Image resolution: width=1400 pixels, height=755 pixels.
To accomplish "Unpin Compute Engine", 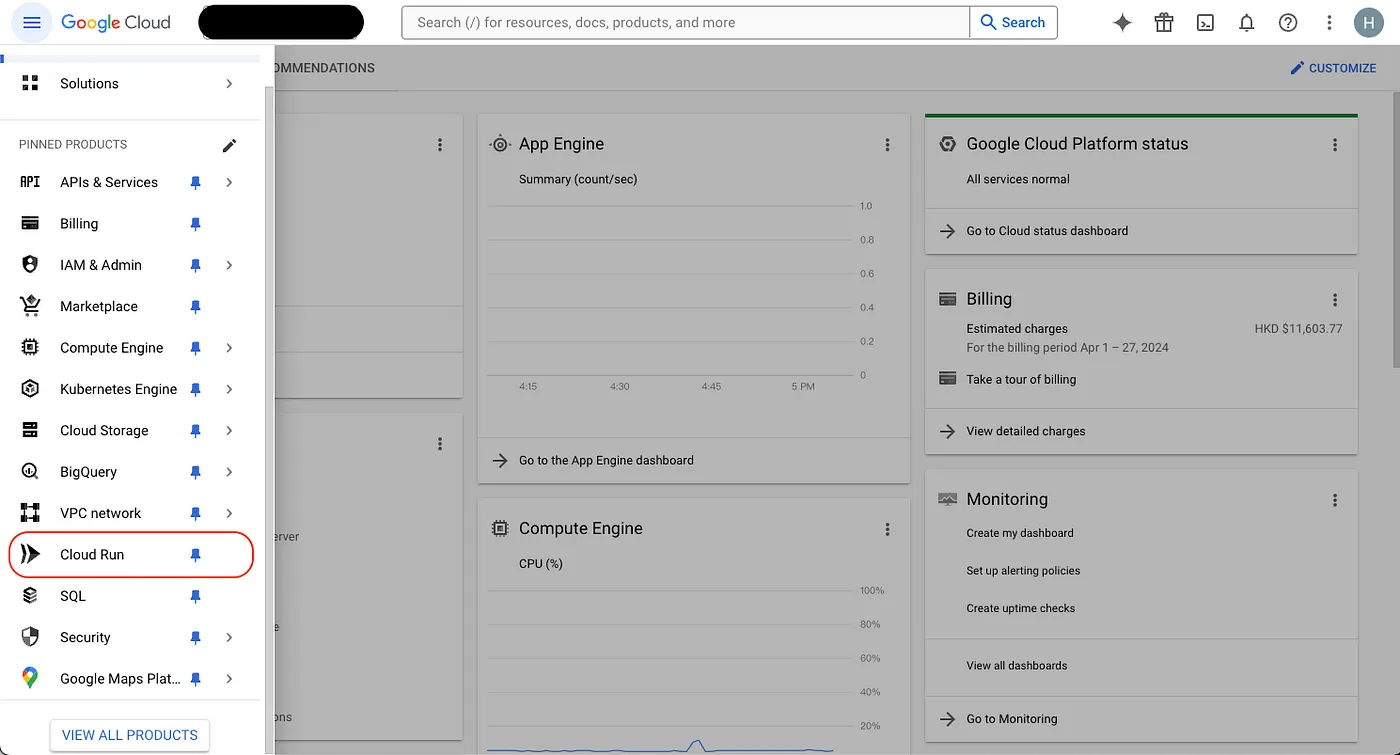I will pos(196,348).
